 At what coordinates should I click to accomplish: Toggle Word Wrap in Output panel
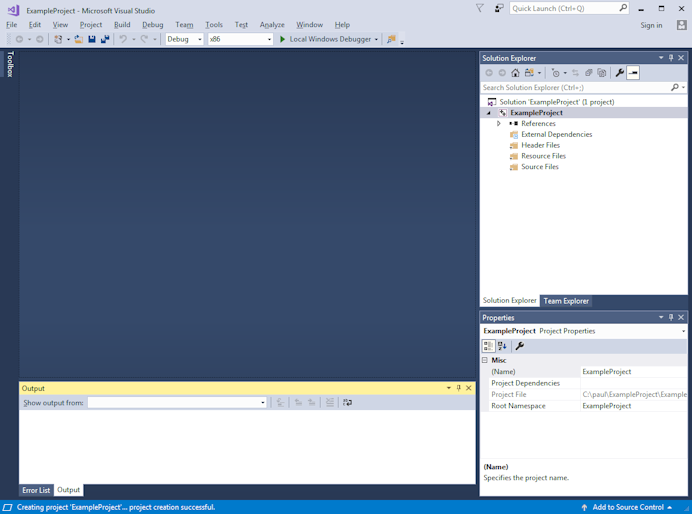click(x=347, y=402)
